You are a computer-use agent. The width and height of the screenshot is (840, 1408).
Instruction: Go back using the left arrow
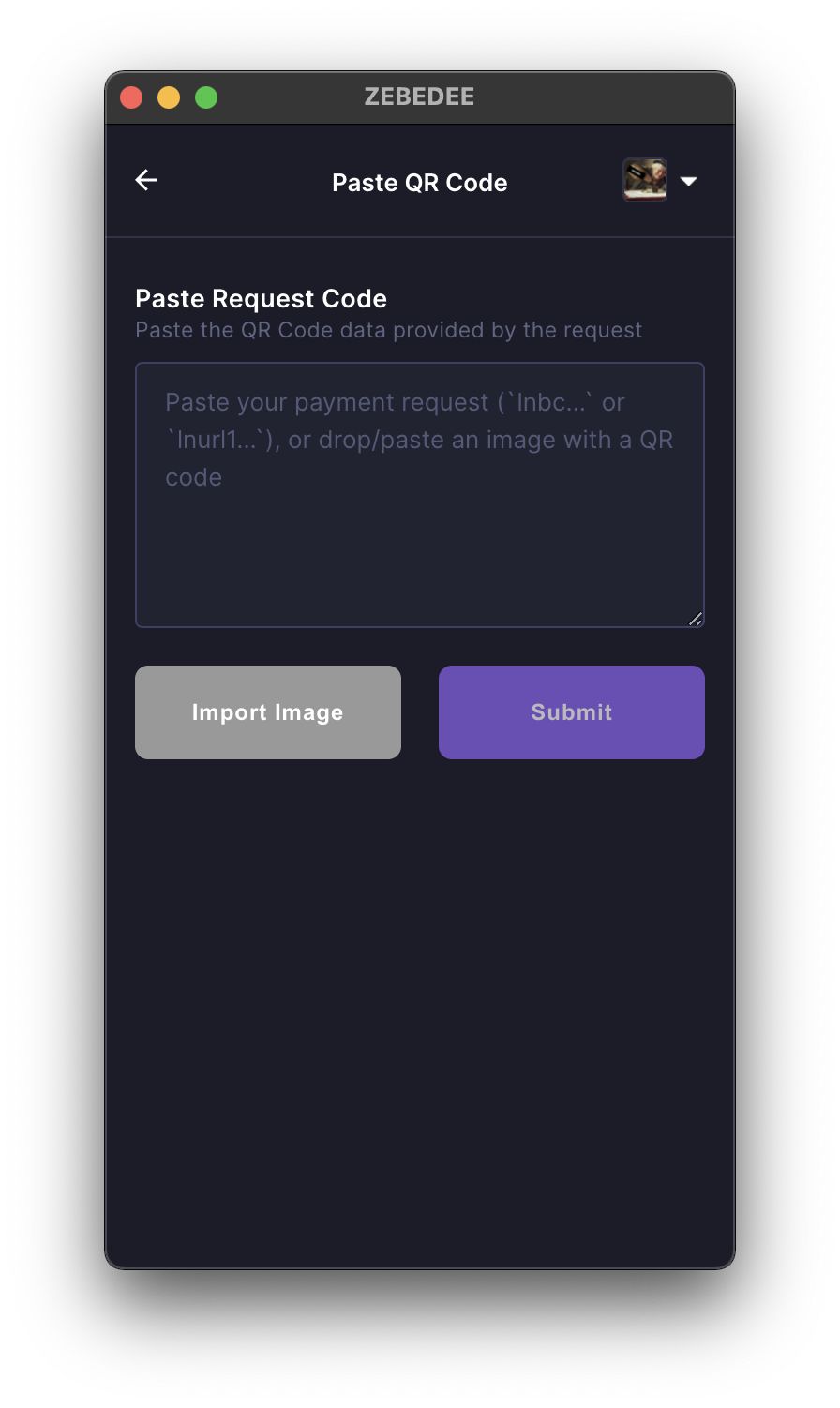pyautogui.click(x=146, y=180)
